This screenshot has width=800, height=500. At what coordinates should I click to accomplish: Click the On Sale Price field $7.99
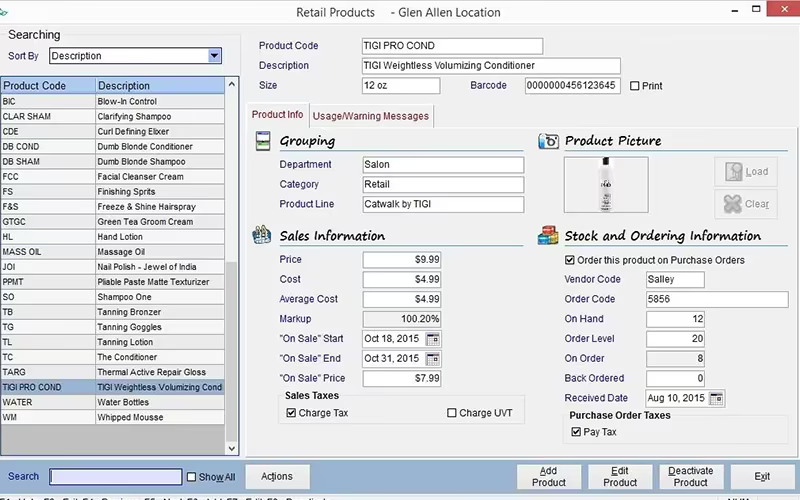[402, 379]
